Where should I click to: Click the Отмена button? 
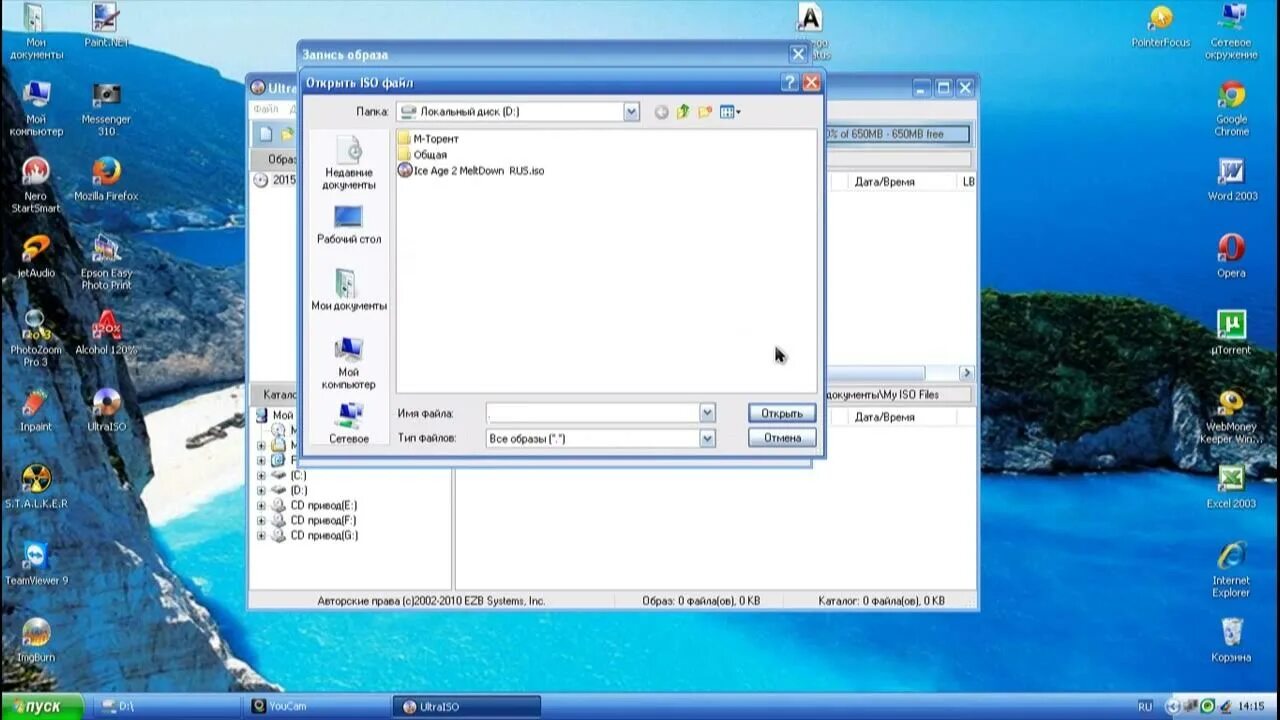pyautogui.click(x=782, y=438)
